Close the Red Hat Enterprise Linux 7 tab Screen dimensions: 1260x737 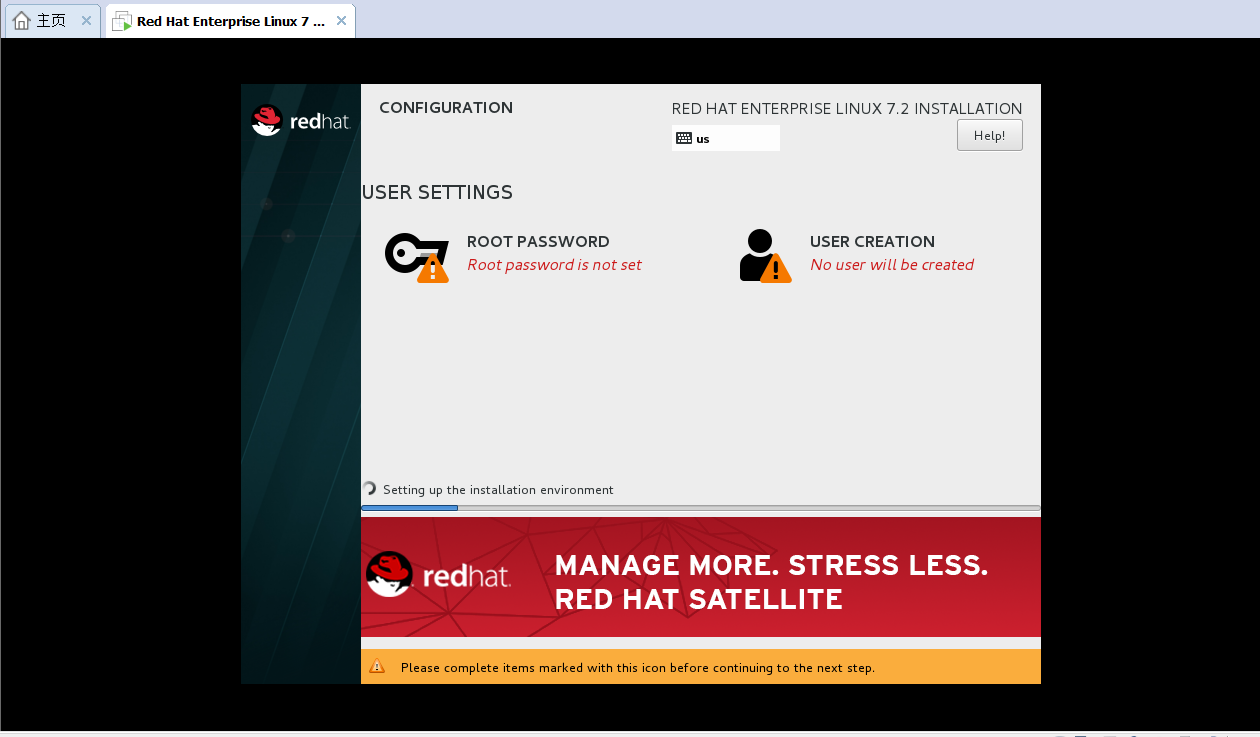pos(341,21)
